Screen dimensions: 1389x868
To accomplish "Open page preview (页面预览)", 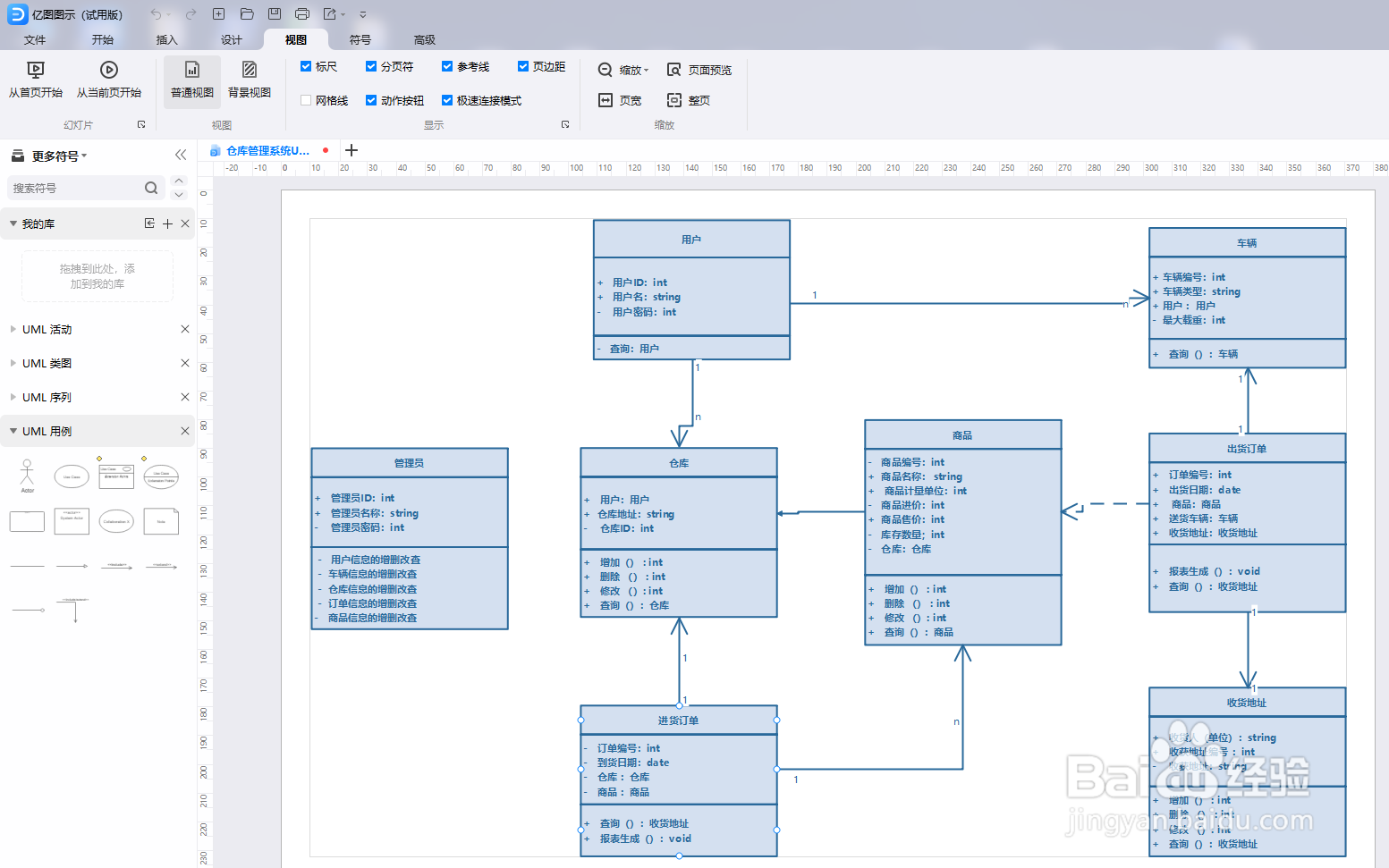I will pyautogui.click(x=699, y=70).
